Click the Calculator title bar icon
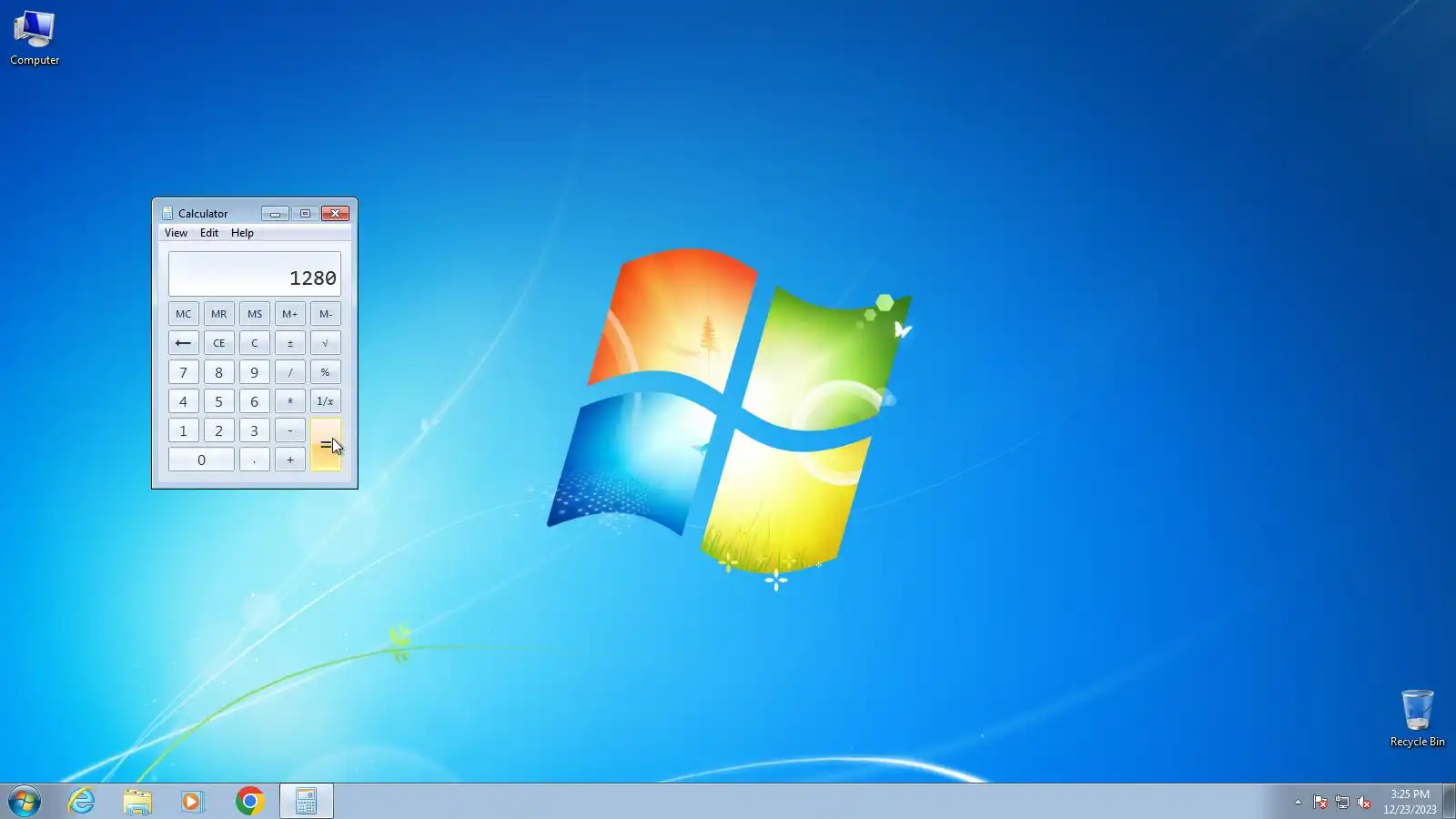This screenshot has height=819, width=1456. (167, 213)
